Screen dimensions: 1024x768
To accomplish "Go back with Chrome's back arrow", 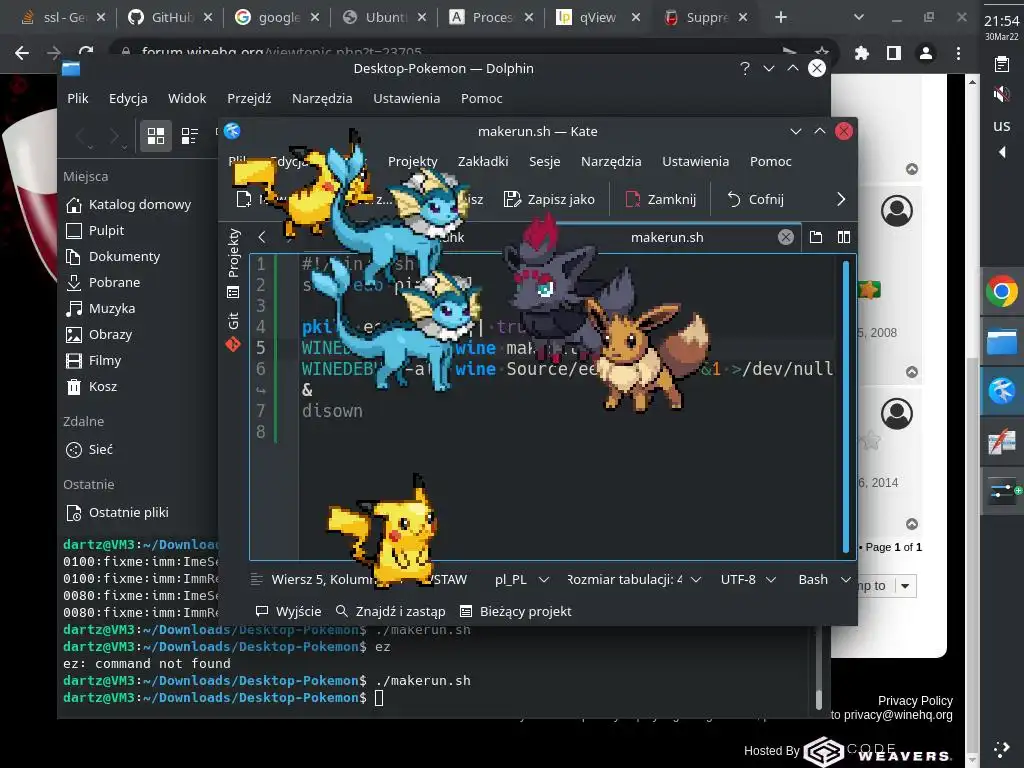I will pos(22,53).
